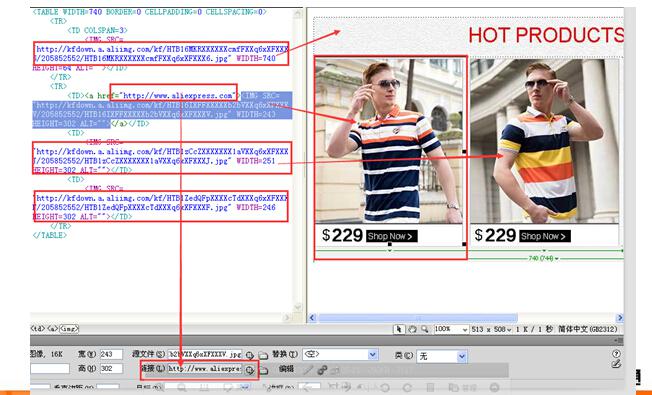This screenshot has width=652, height=395.
Task: Click point-to-file icon beside link field
Action: 249,370
